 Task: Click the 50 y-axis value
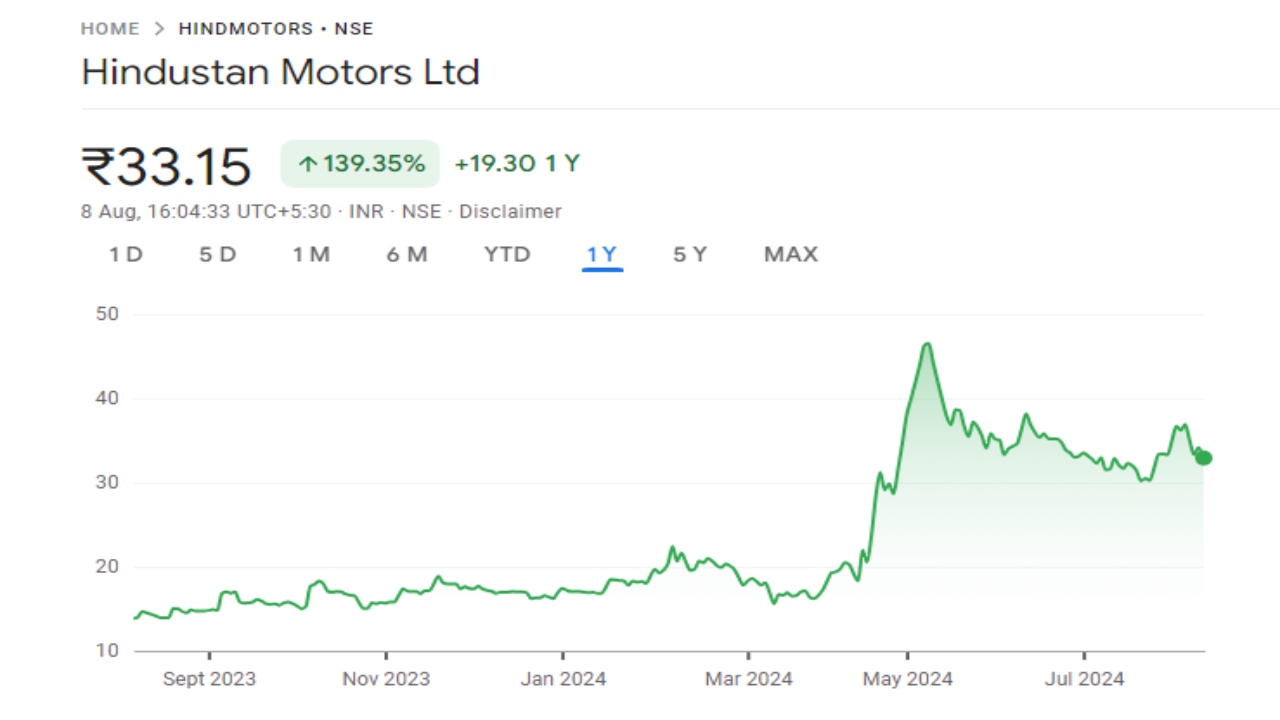pyautogui.click(x=107, y=314)
